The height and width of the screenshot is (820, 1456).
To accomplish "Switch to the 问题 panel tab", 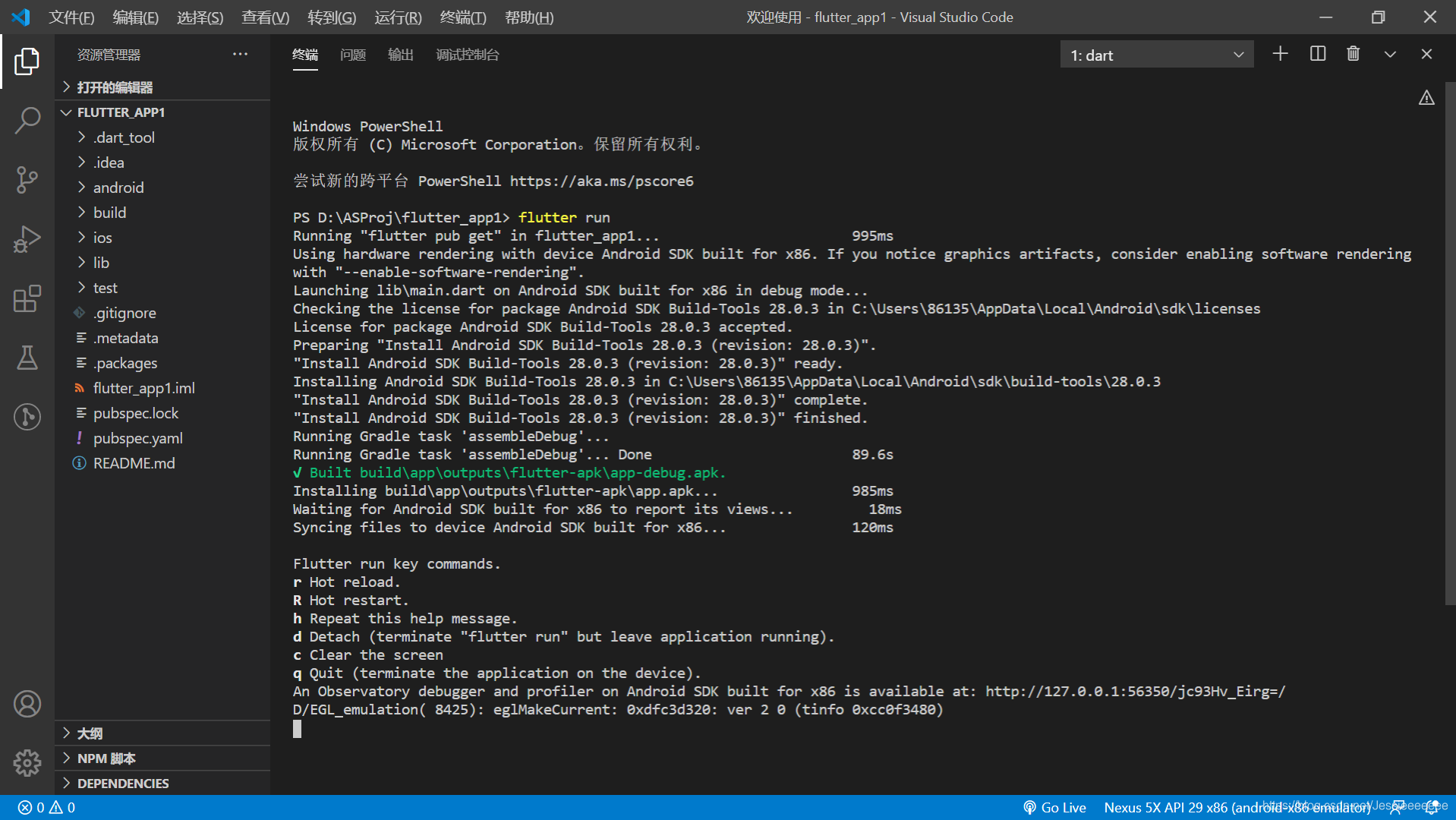I will tap(353, 55).
